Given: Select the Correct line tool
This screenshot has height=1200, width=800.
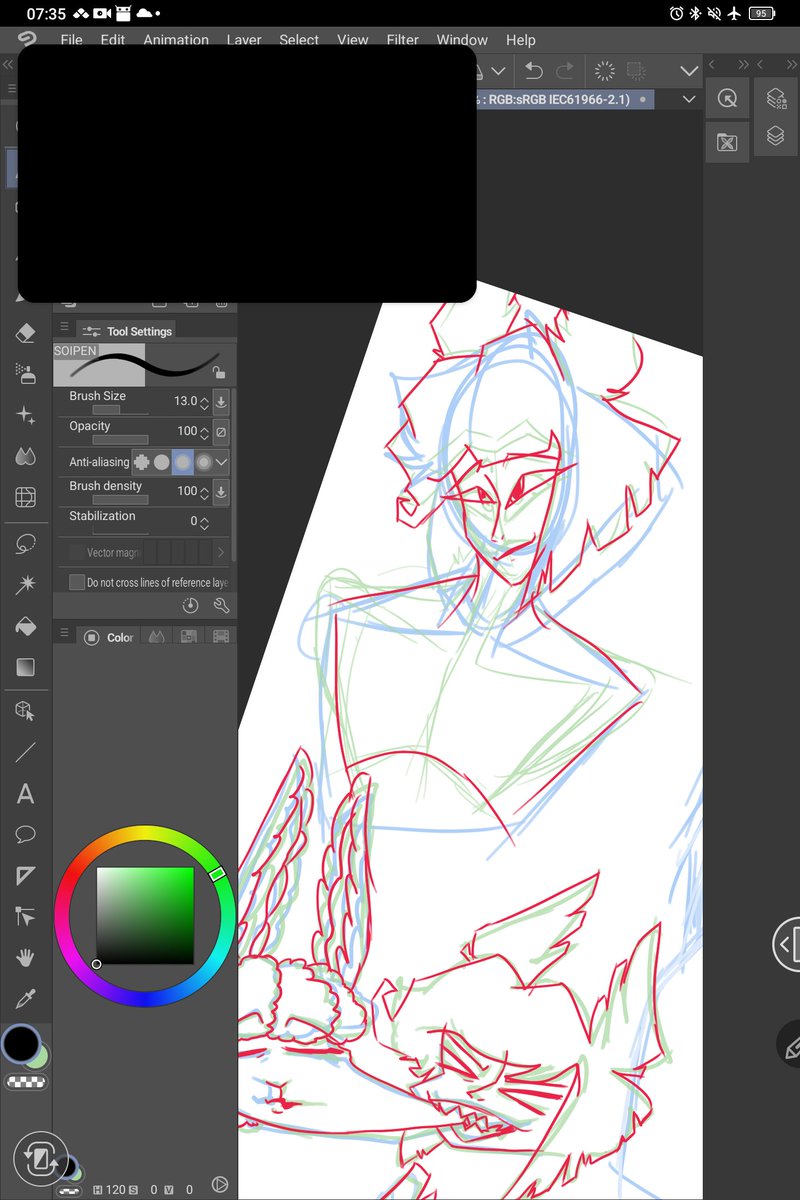Looking at the screenshot, I should (26, 916).
